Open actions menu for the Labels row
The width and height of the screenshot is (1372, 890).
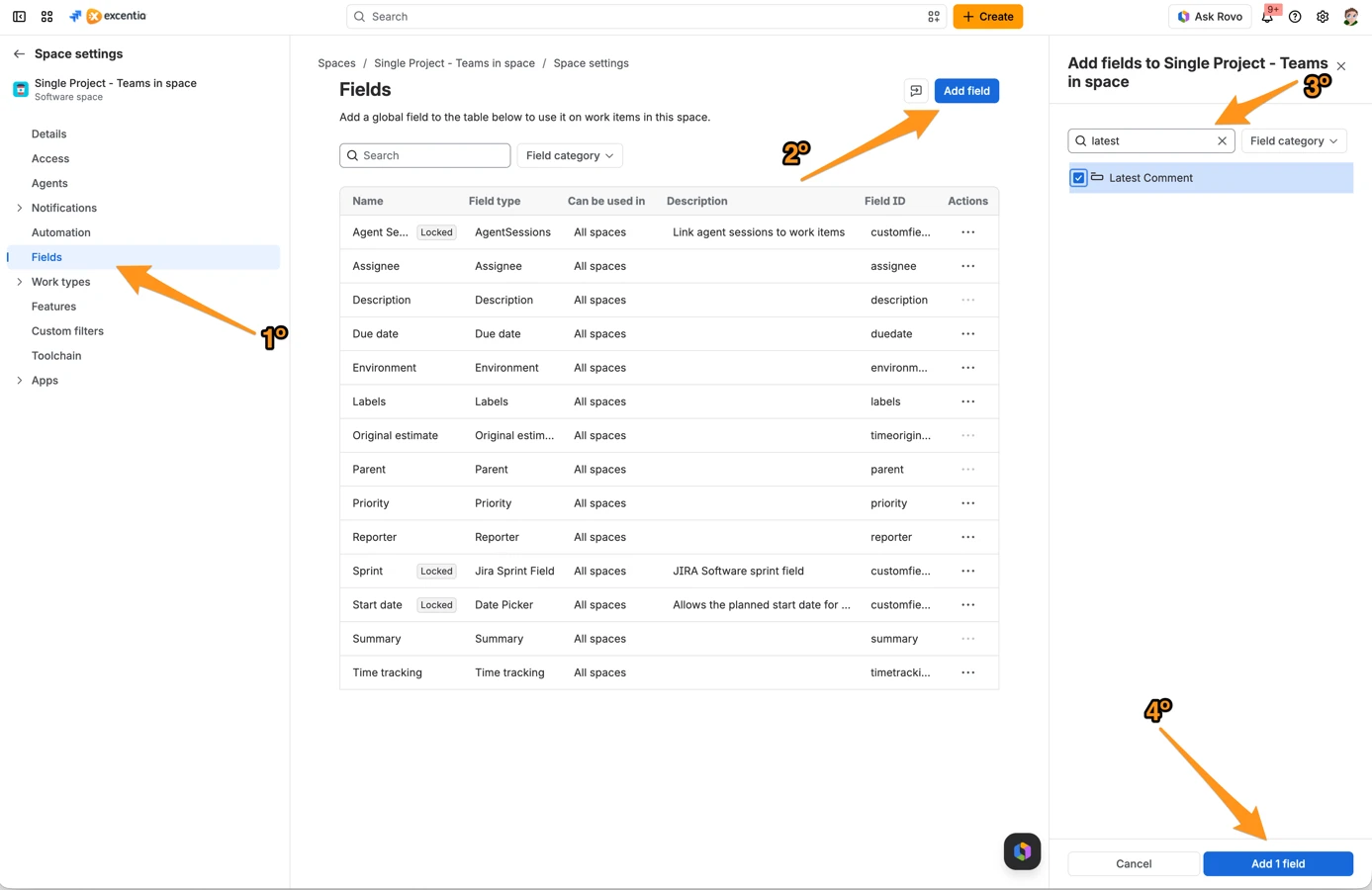[967, 401]
